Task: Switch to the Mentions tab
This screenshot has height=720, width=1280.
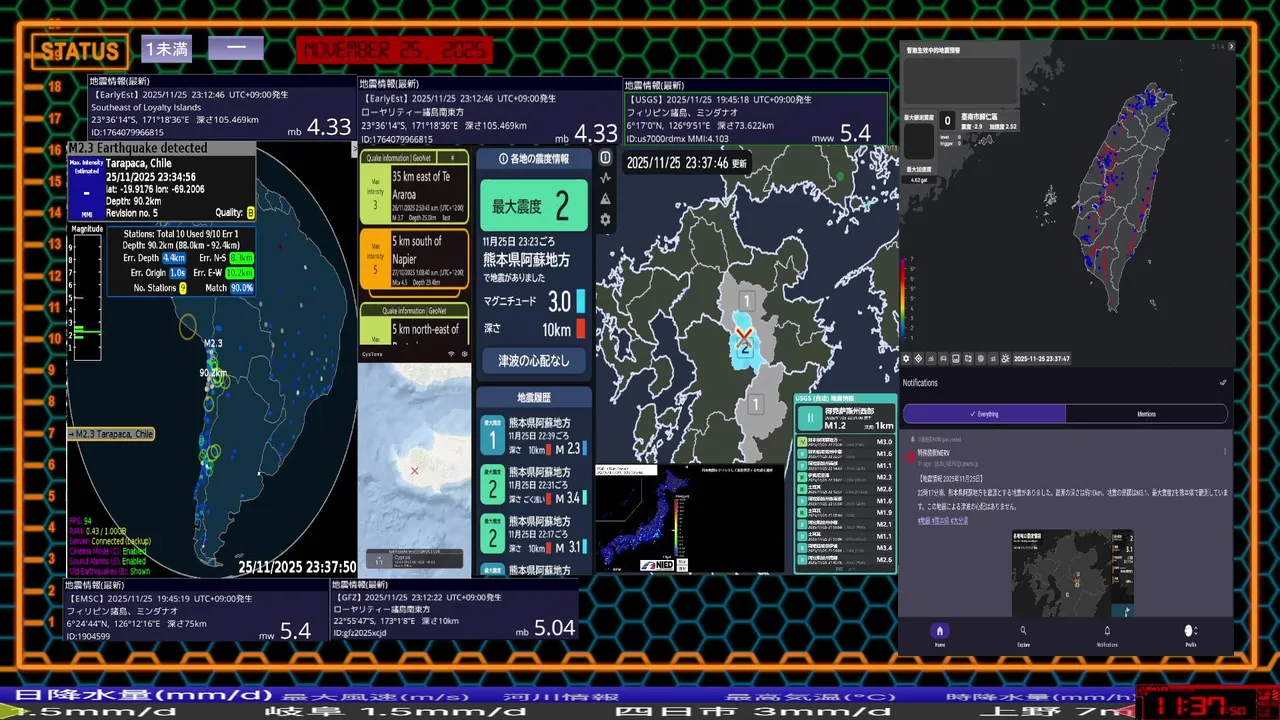Action: tap(1146, 413)
